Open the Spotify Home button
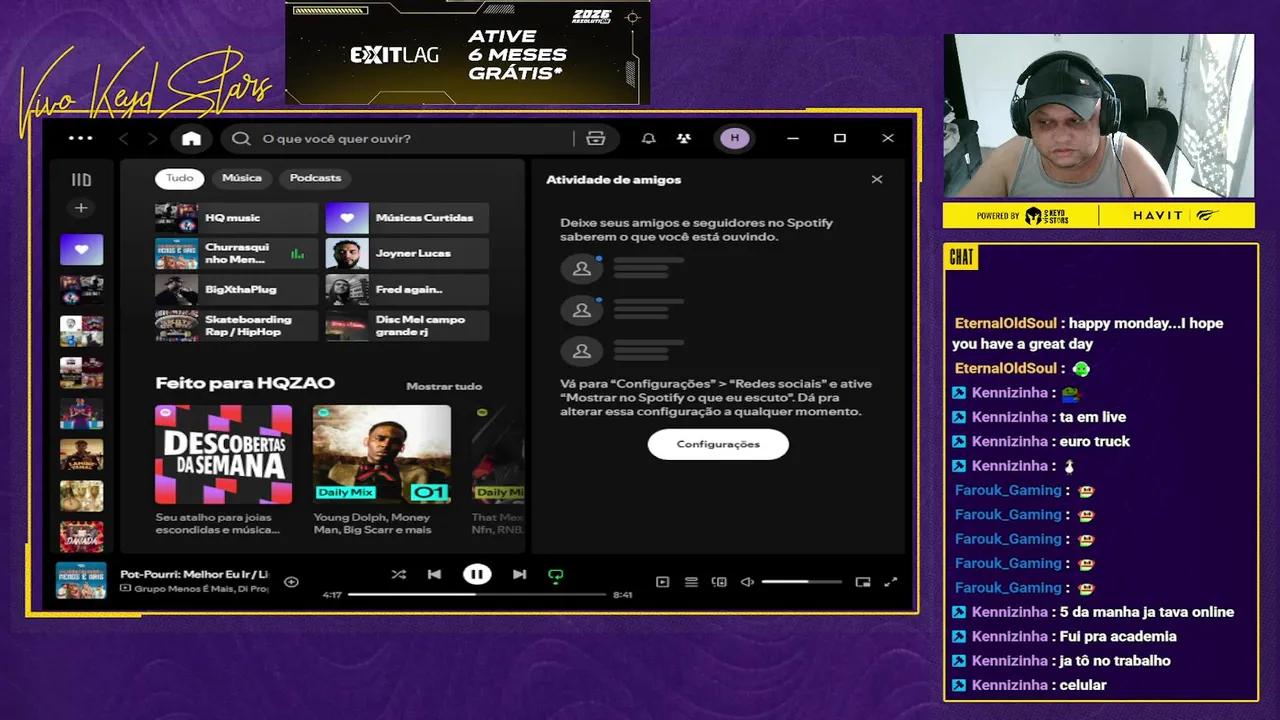Viewport: 1280px width, 720px height. [191, 139]
